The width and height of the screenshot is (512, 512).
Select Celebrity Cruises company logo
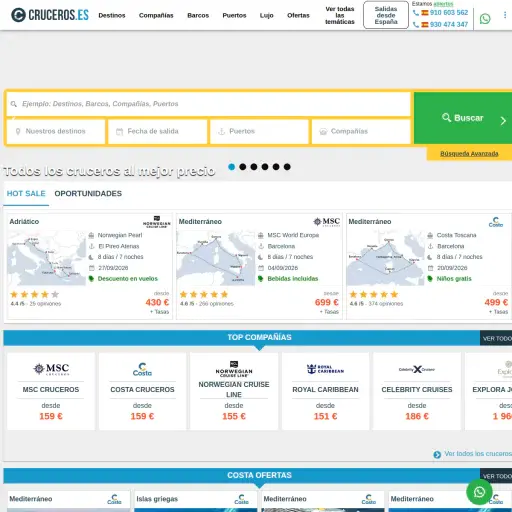(x=417, y=369)
